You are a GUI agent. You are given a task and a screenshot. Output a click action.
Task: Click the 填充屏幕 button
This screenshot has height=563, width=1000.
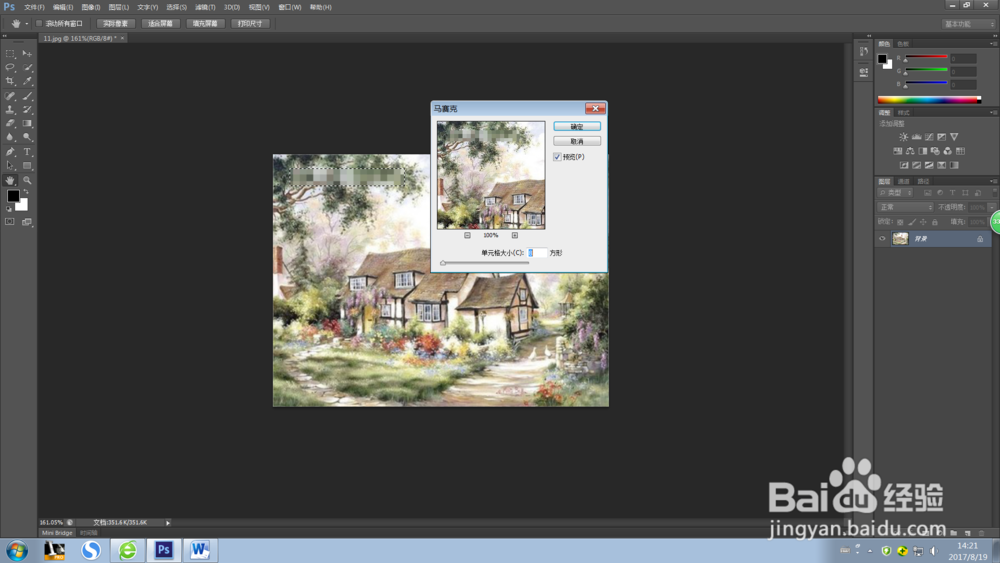(205, 24)
